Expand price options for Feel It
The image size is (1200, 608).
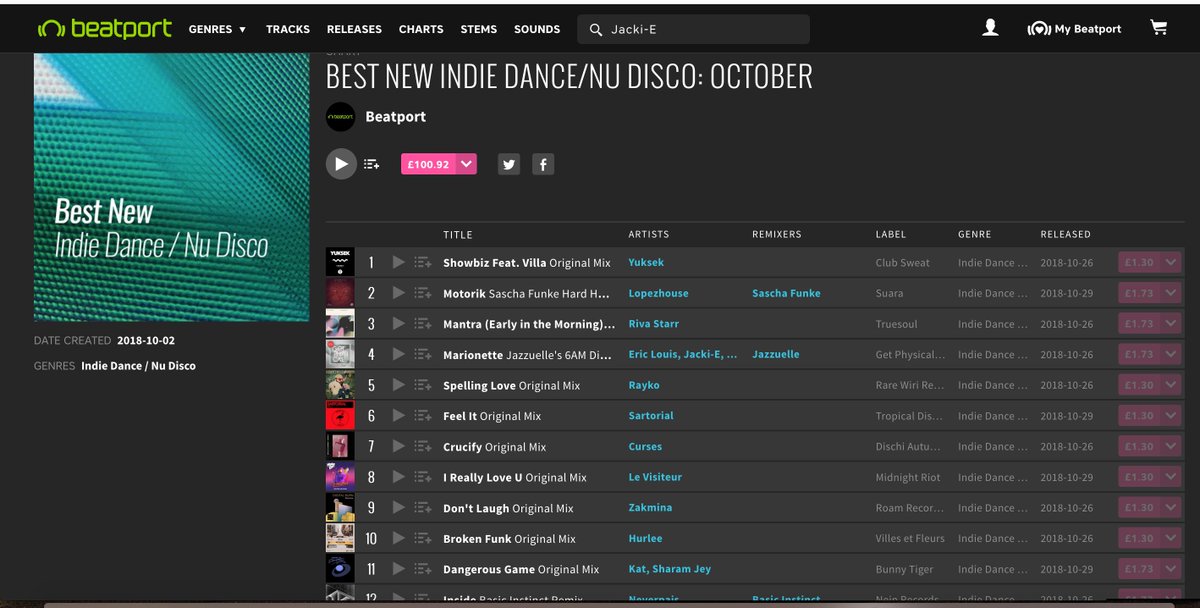tap(1171, 416)
